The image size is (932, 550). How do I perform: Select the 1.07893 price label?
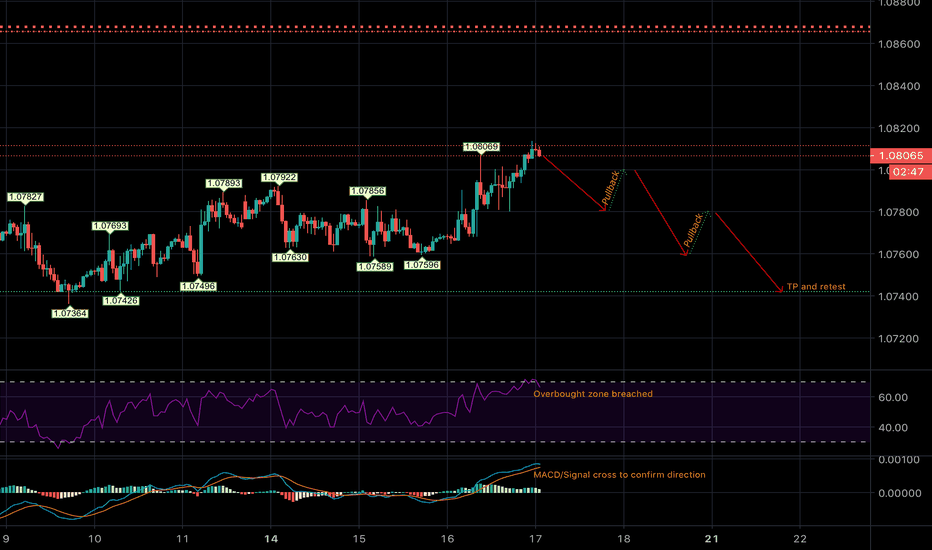tap(224, 183)
